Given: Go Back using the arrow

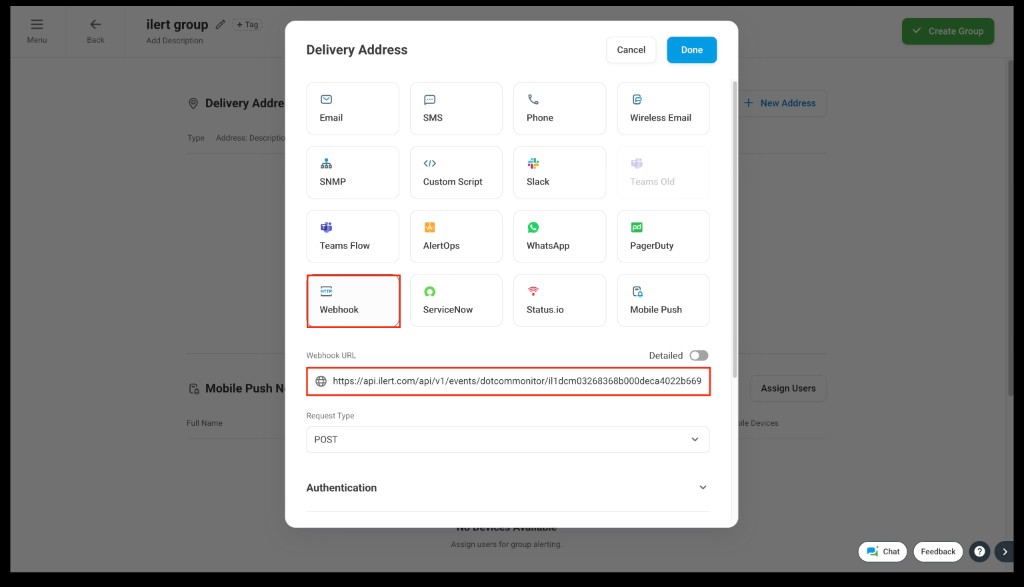Looking at the screenshot, I should [95, 30].
